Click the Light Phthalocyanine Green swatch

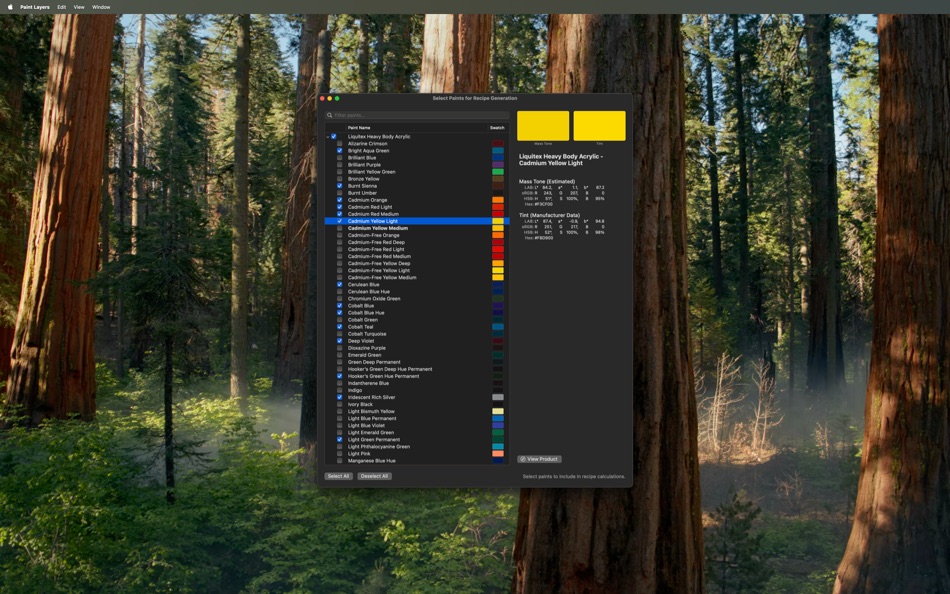pyautogui.click(x=497, y=447)
